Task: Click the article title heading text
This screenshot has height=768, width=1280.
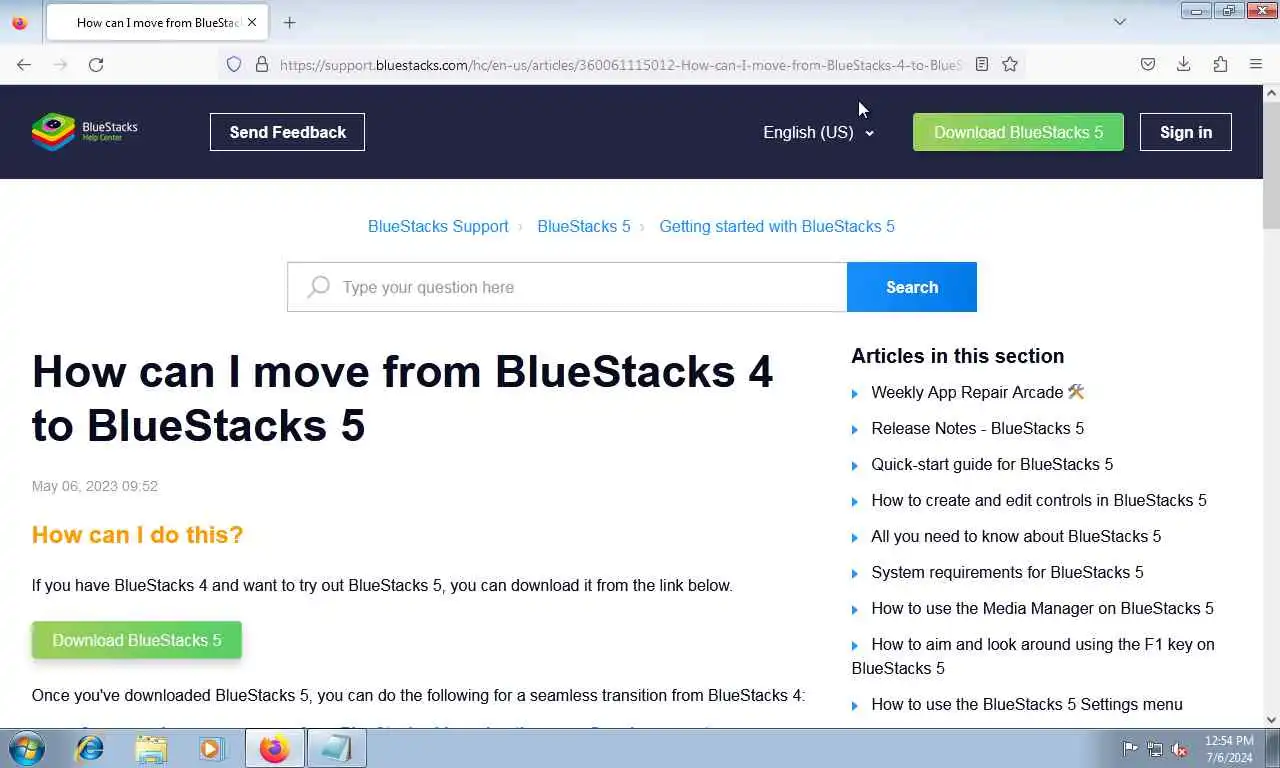Action: 402,398
